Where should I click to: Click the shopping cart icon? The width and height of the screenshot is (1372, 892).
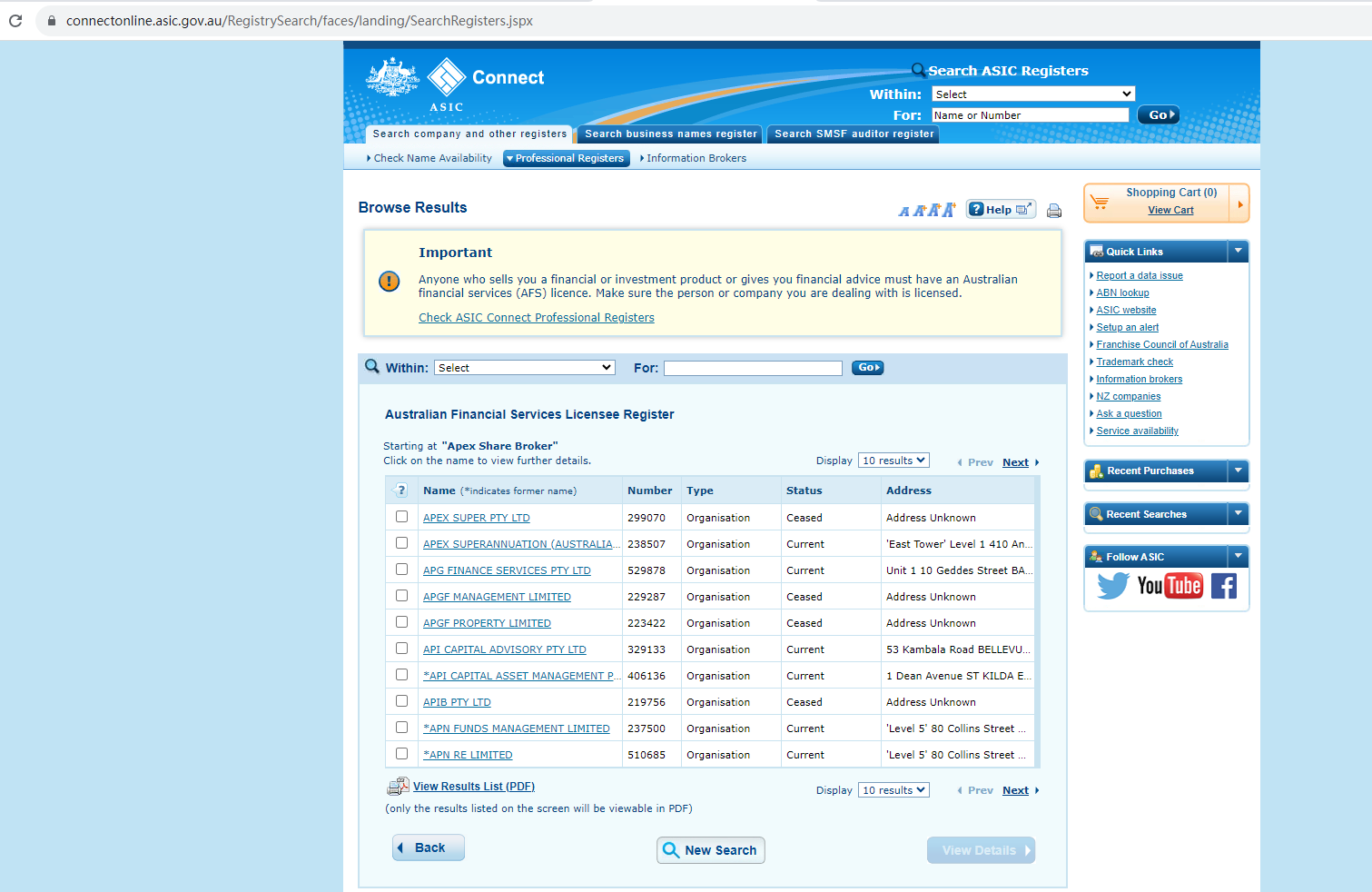point(1100,203)
